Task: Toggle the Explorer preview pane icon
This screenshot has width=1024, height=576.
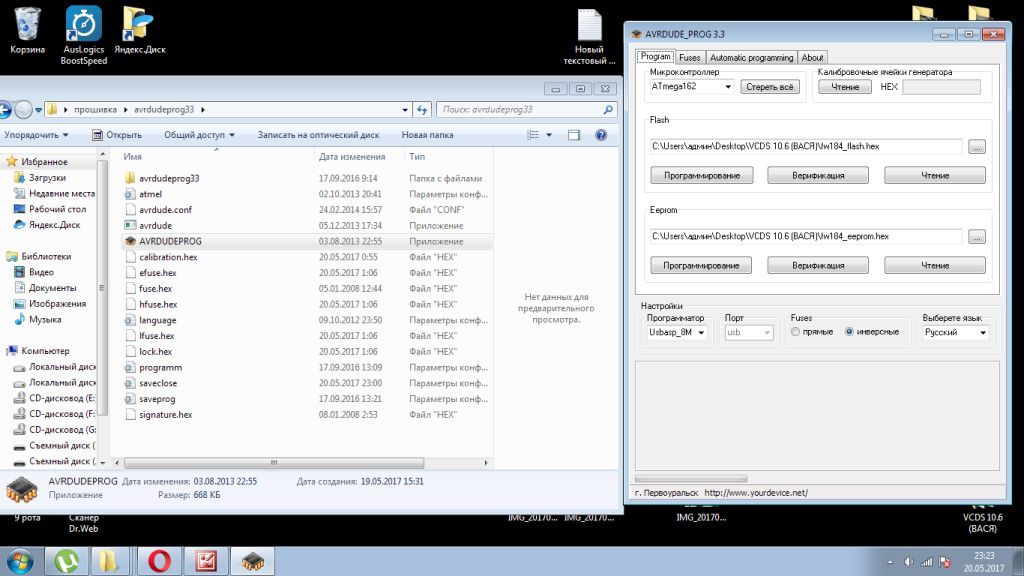Action: tap(573, 135)
